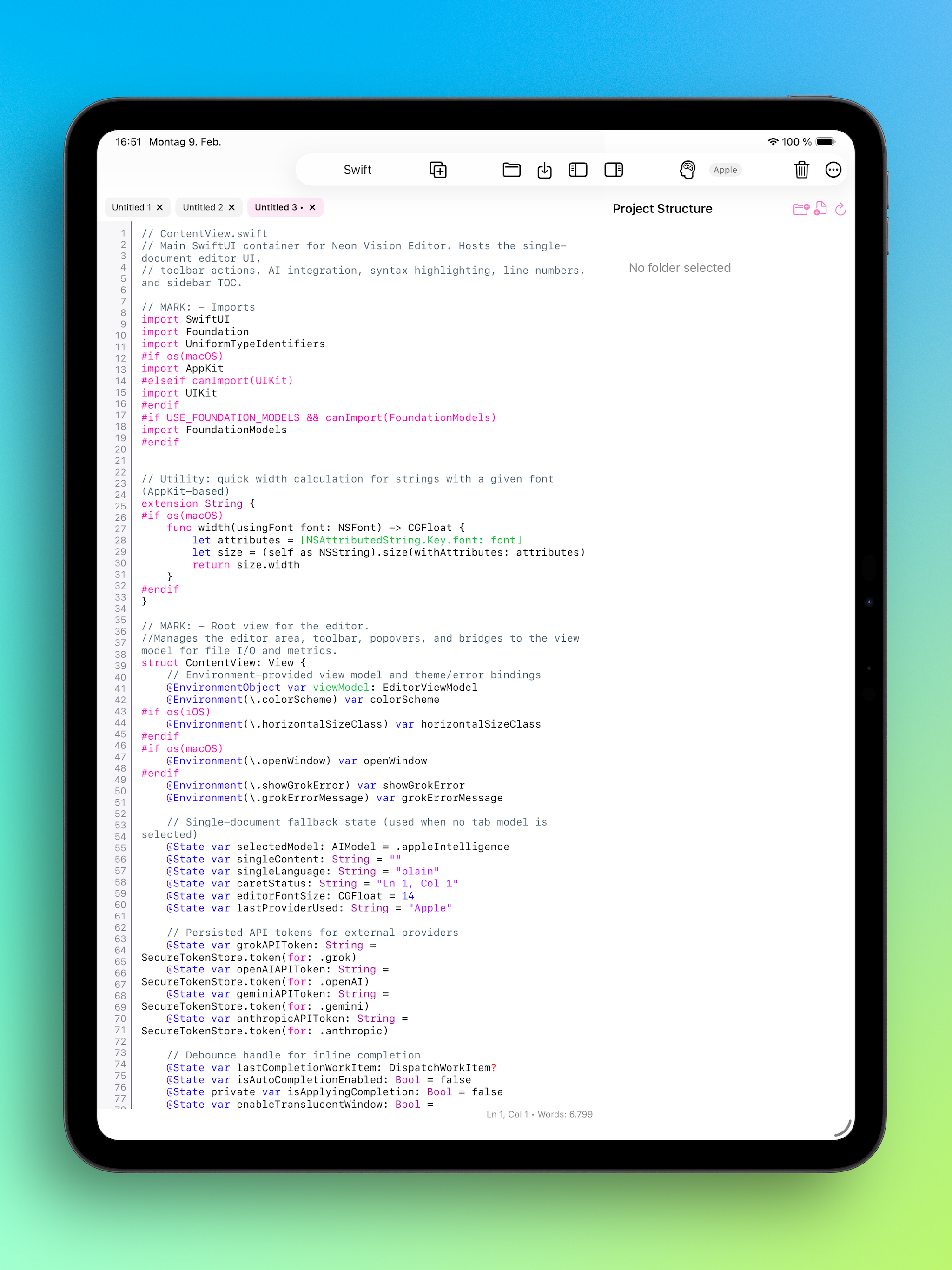Toggle the left sidebar panel
Image resolution: width=952 pixels, height=1270 pixels.
578,169
